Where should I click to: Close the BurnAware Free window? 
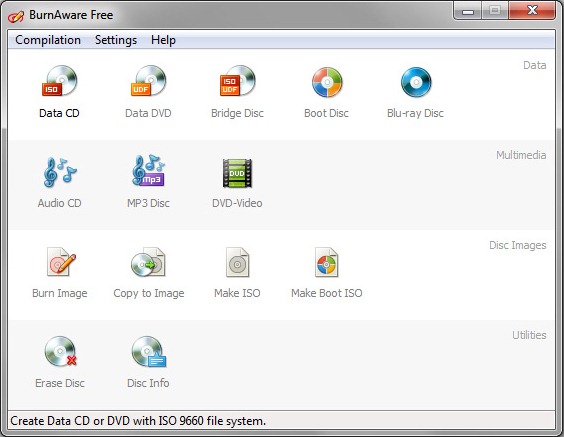tap(532, 10)
